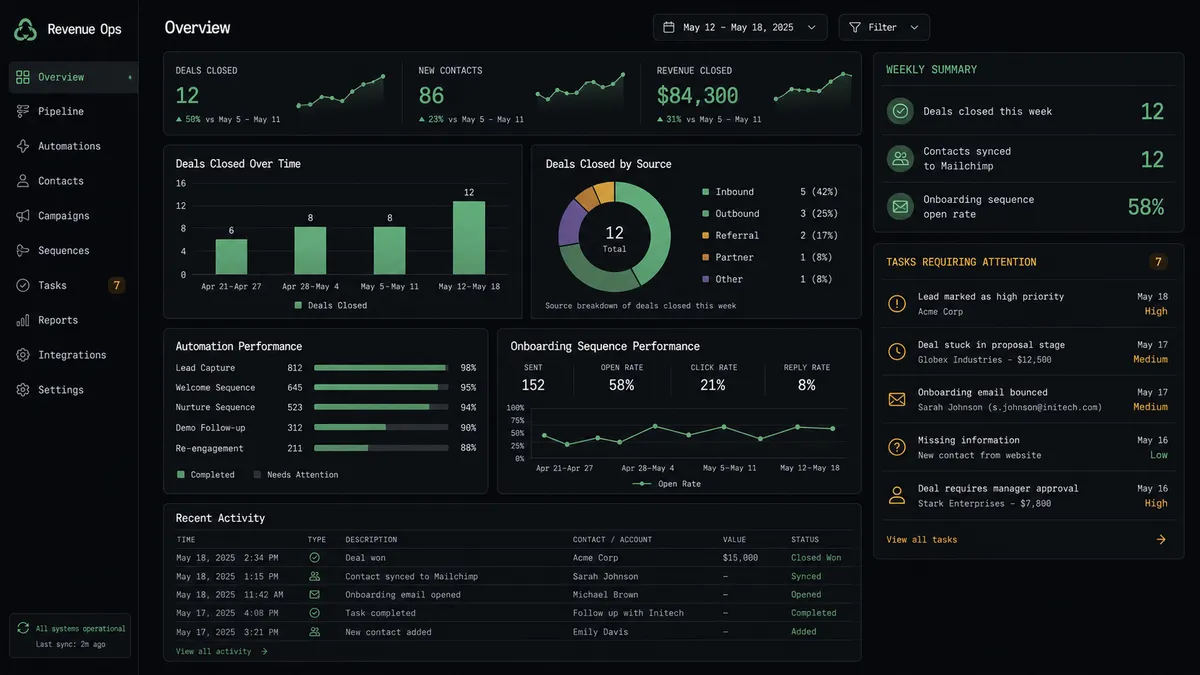Click the calendar icon in date picker
This screenshot has width=1200, height=675.
(669, 27)
